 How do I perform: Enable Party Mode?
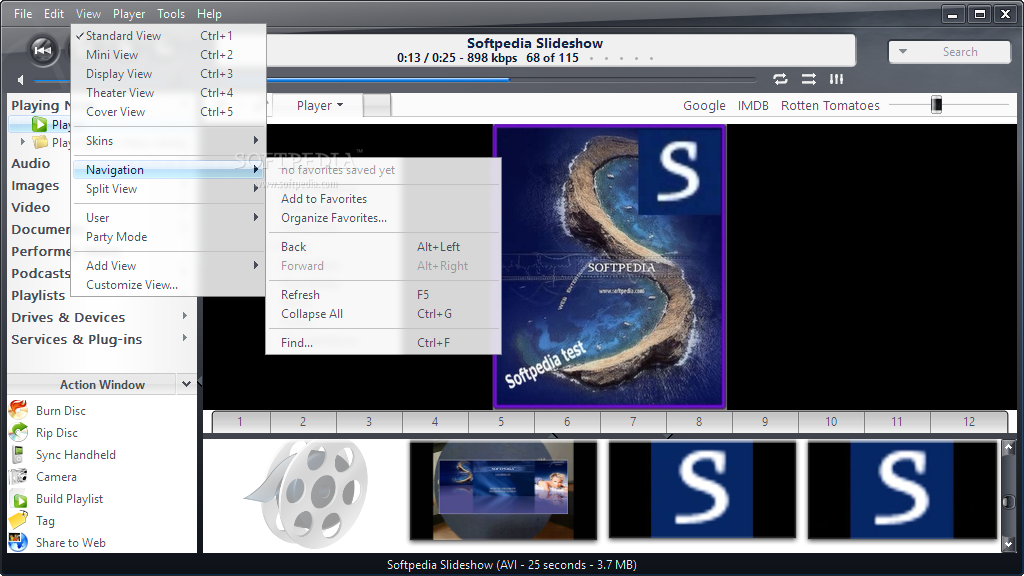(x=168, y=236)
